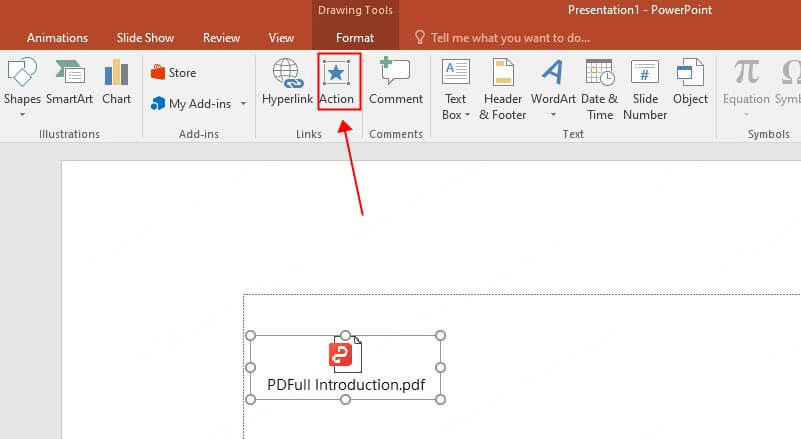Open the Office Store add-ins

click(174, 73)
